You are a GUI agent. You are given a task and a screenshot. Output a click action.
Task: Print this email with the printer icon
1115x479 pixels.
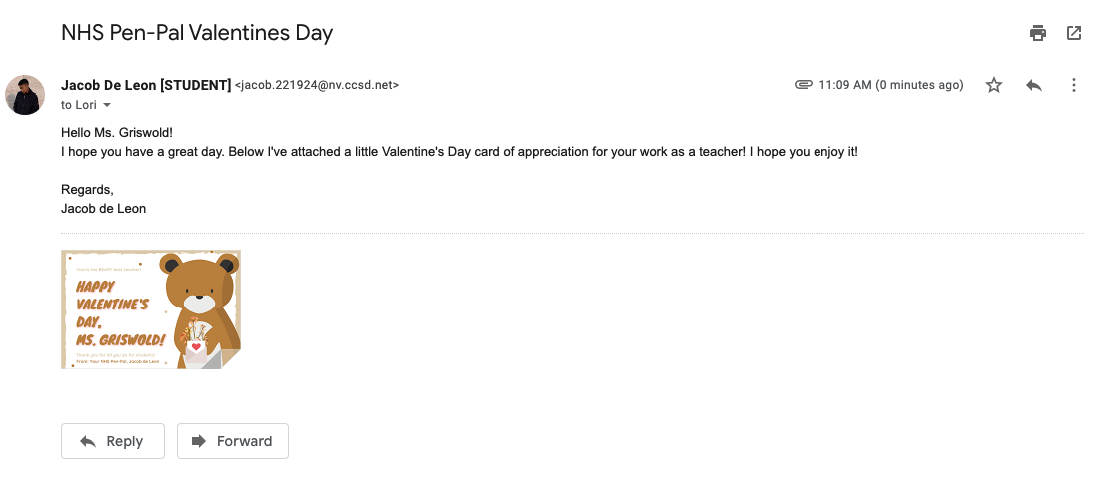pyautogui.click(x=1038, y=33)
